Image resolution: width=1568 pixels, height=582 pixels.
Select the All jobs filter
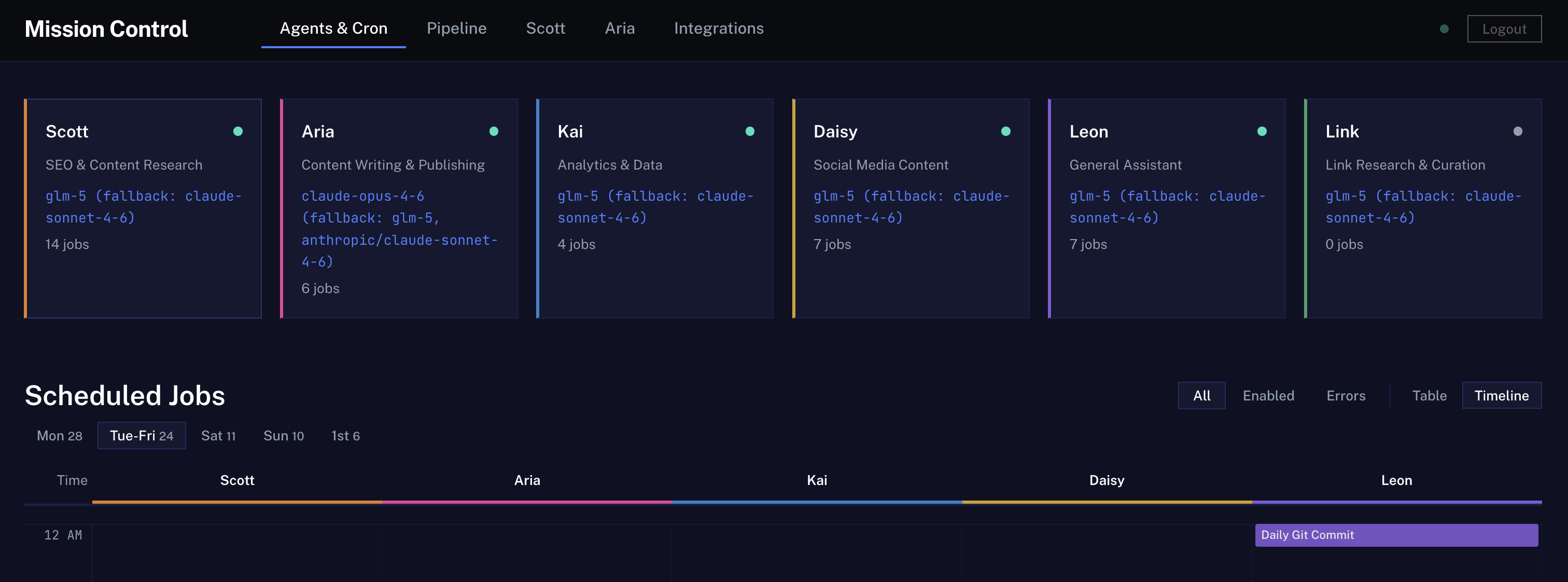(1201, 395)
